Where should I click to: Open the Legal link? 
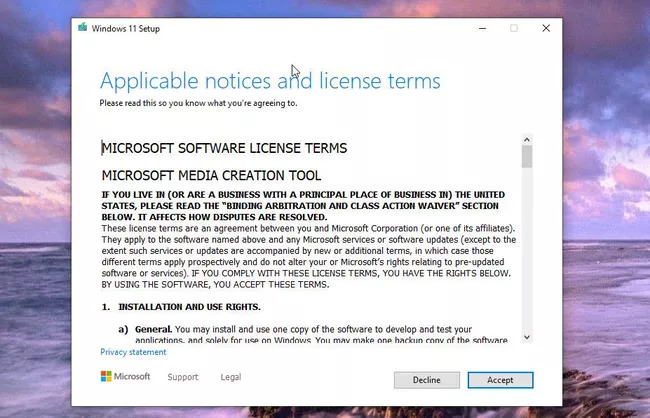point(230,377)
